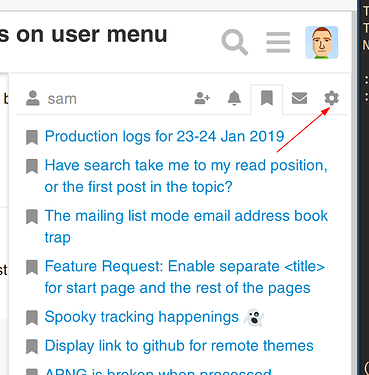
Task: Open Feature Request: Enable separate title topic
Action: [x=185, y=277]
